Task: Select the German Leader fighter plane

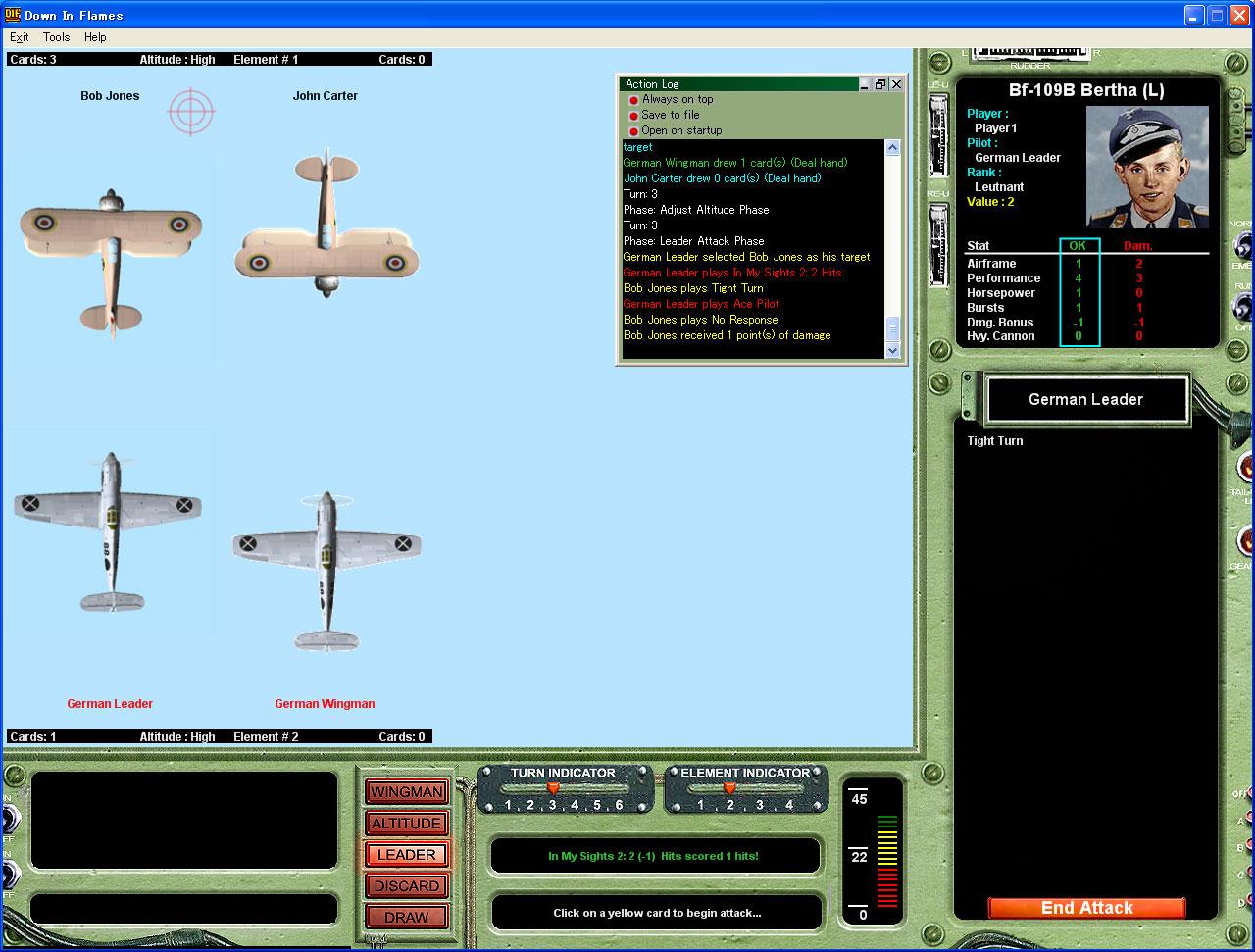Action: [109, 533]
